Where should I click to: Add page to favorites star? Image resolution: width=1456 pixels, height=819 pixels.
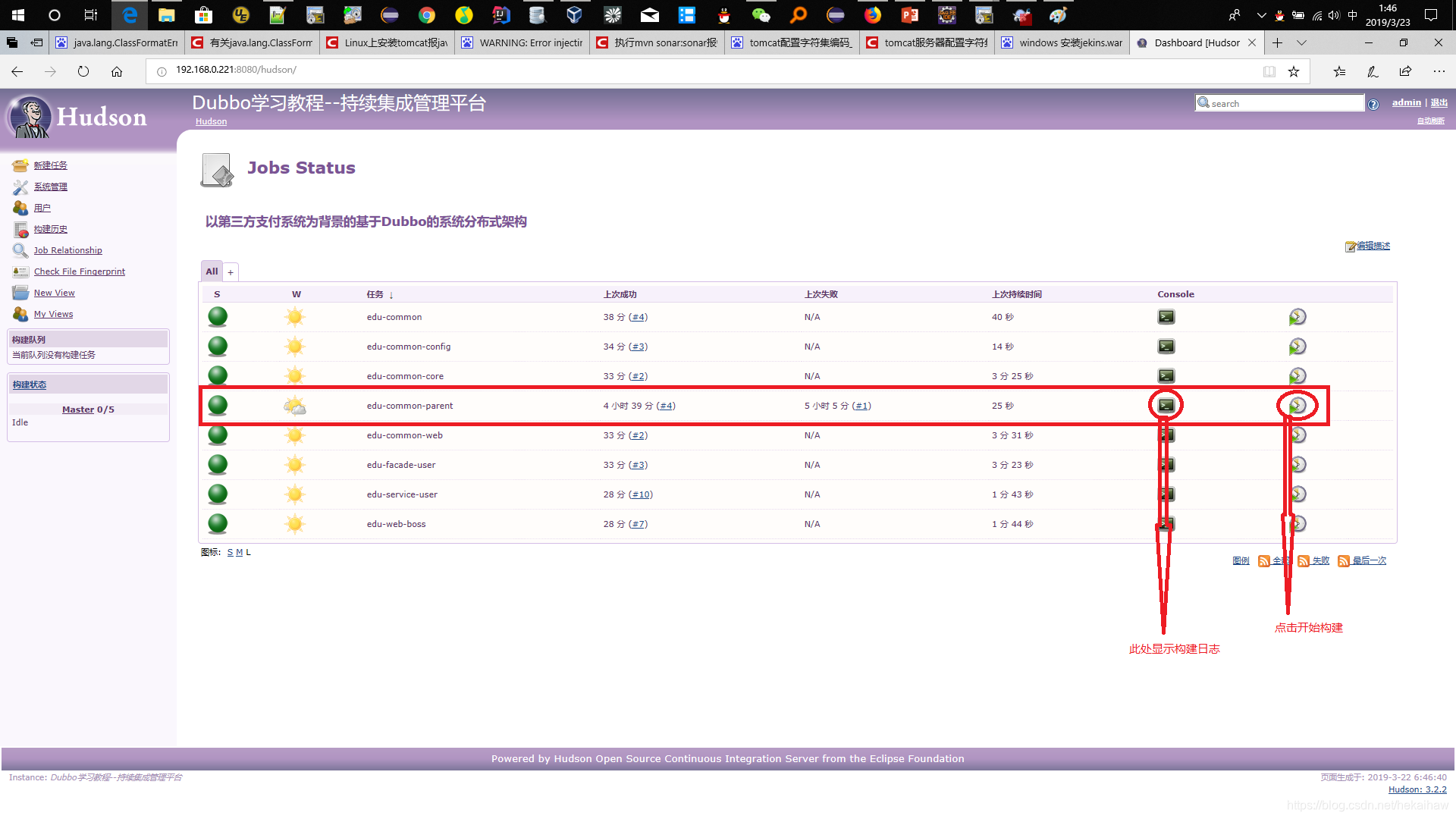point(1294,71)
